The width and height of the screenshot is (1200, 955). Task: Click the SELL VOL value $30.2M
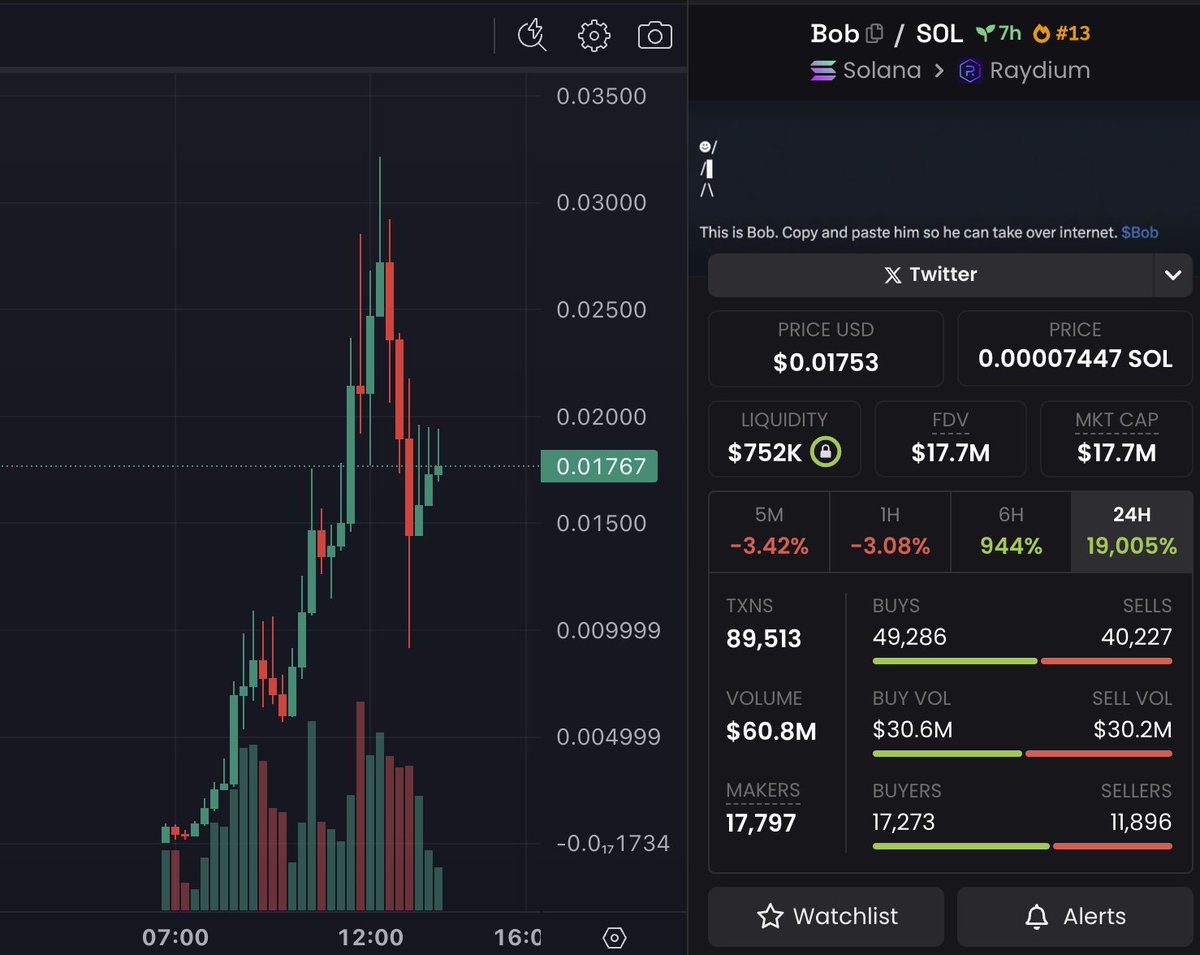pyautogui.click(x=1132, y=730)
